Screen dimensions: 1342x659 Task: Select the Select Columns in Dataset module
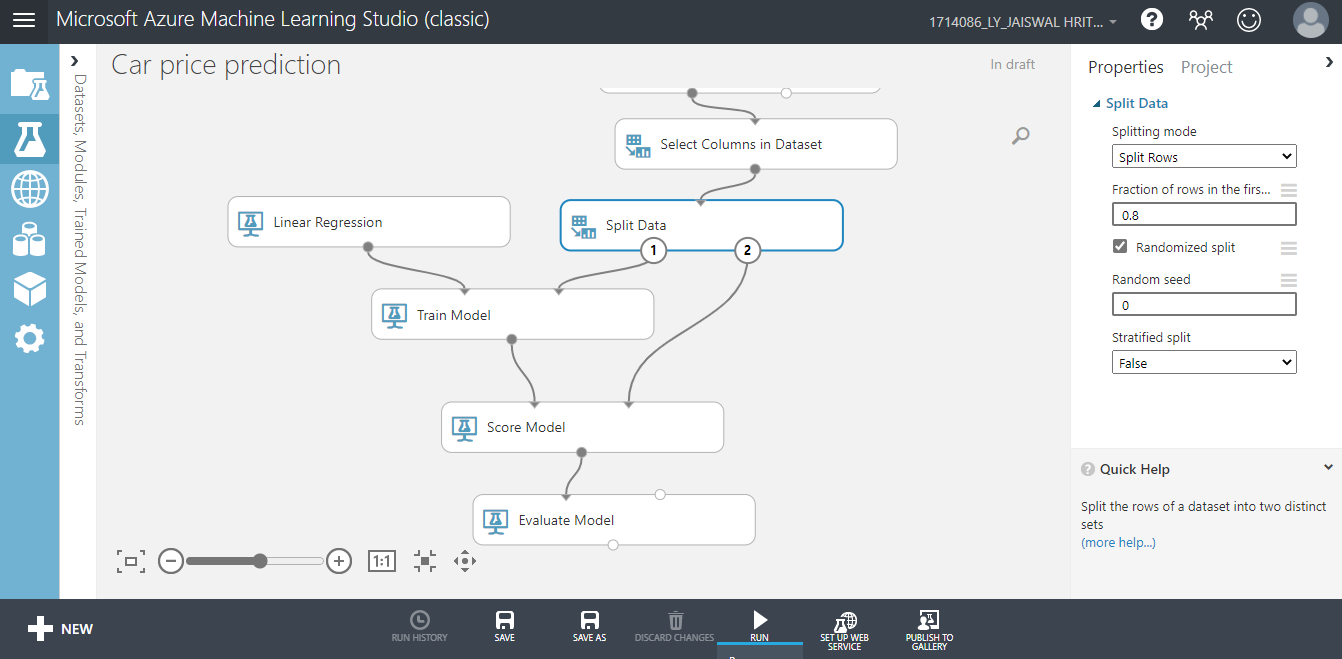click(756, 144)
